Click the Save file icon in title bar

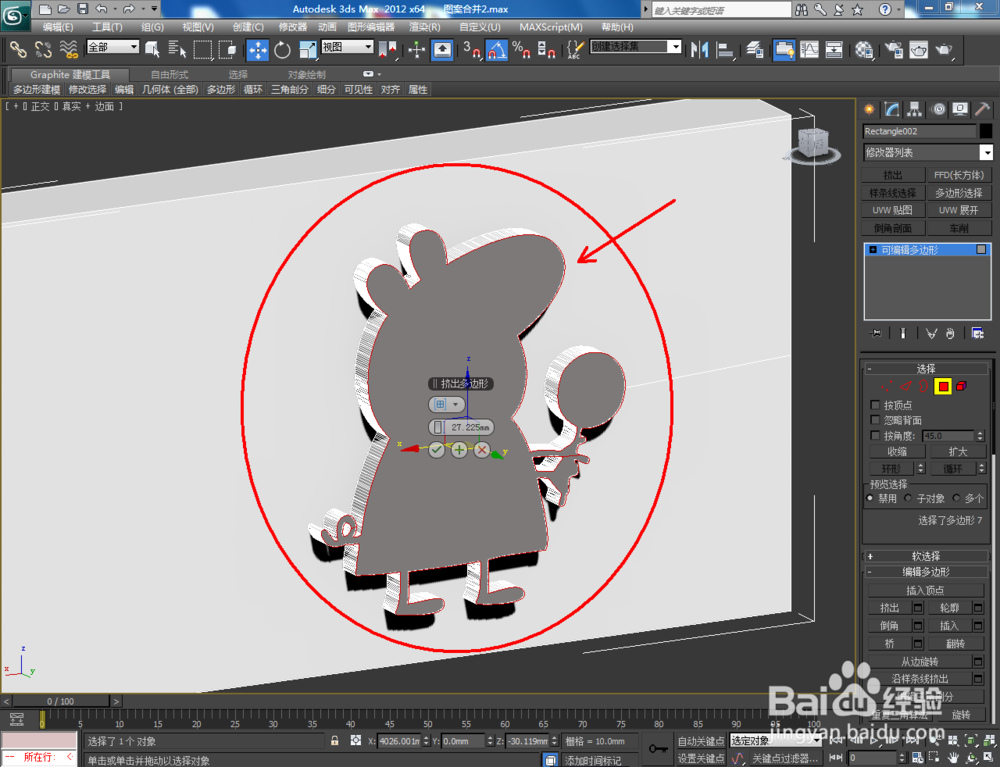tap(82, 9)
